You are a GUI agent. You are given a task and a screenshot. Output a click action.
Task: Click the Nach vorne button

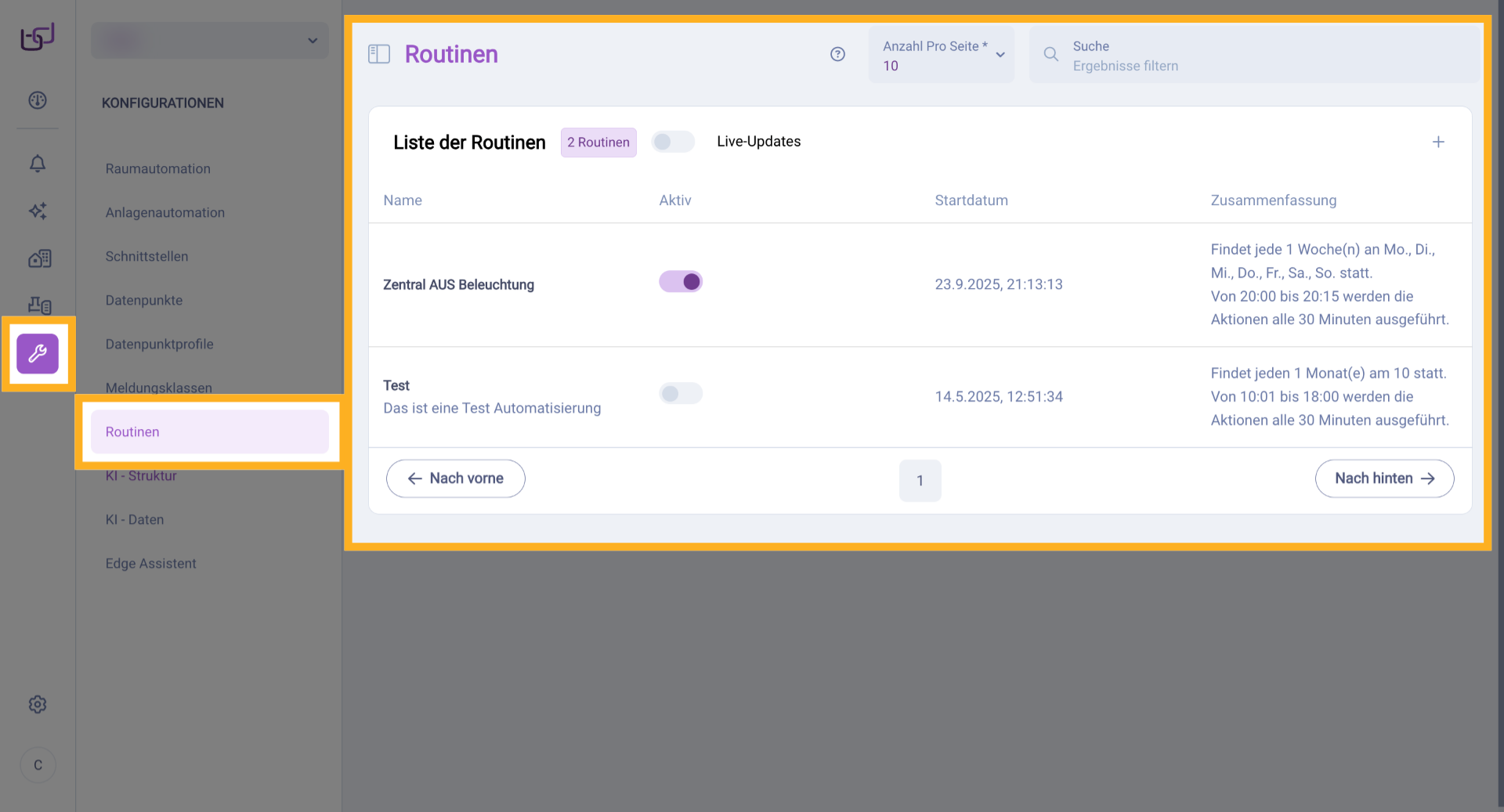(456, 478)
